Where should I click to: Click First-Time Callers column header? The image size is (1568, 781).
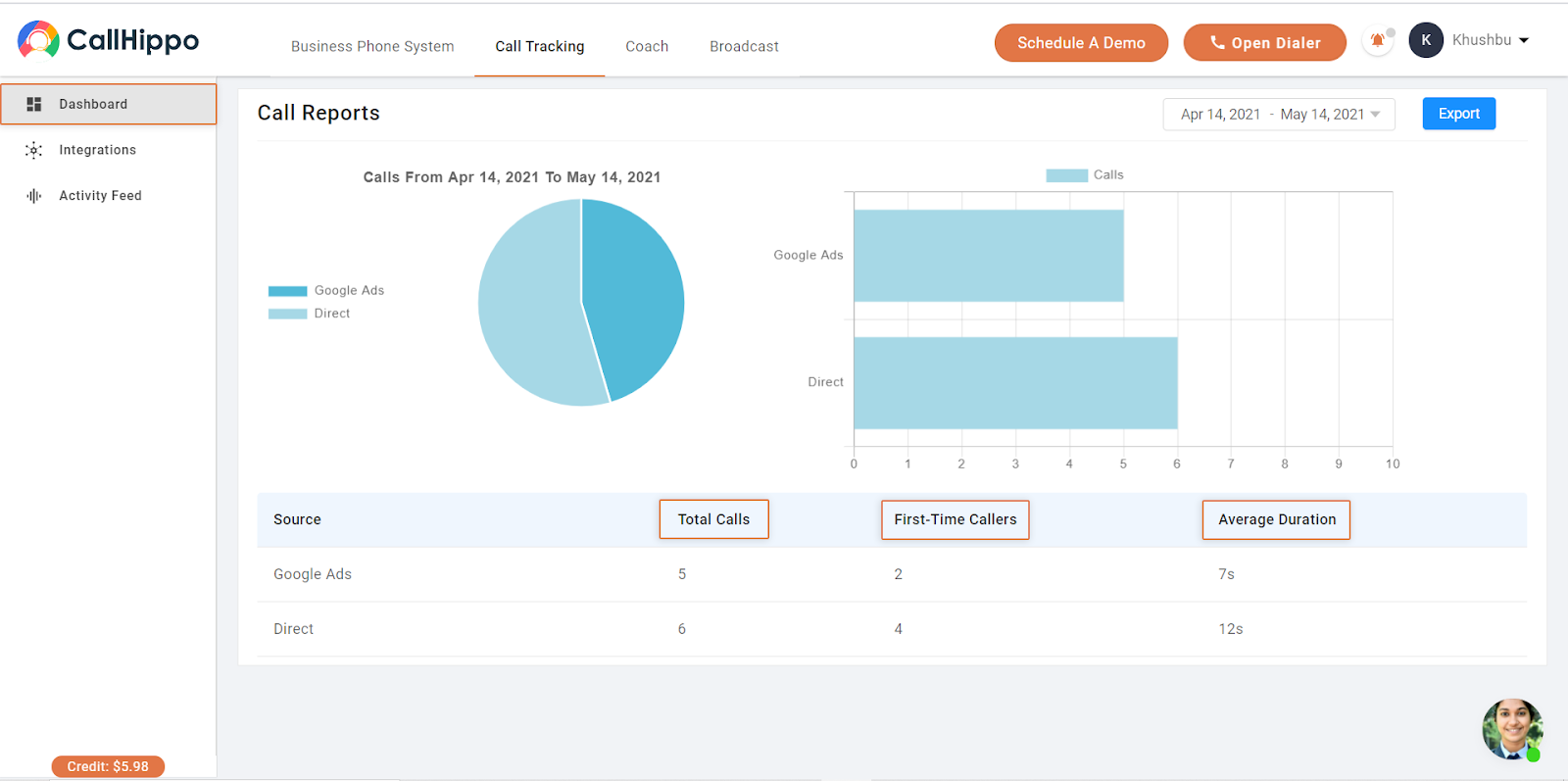[x=955, y=519]
